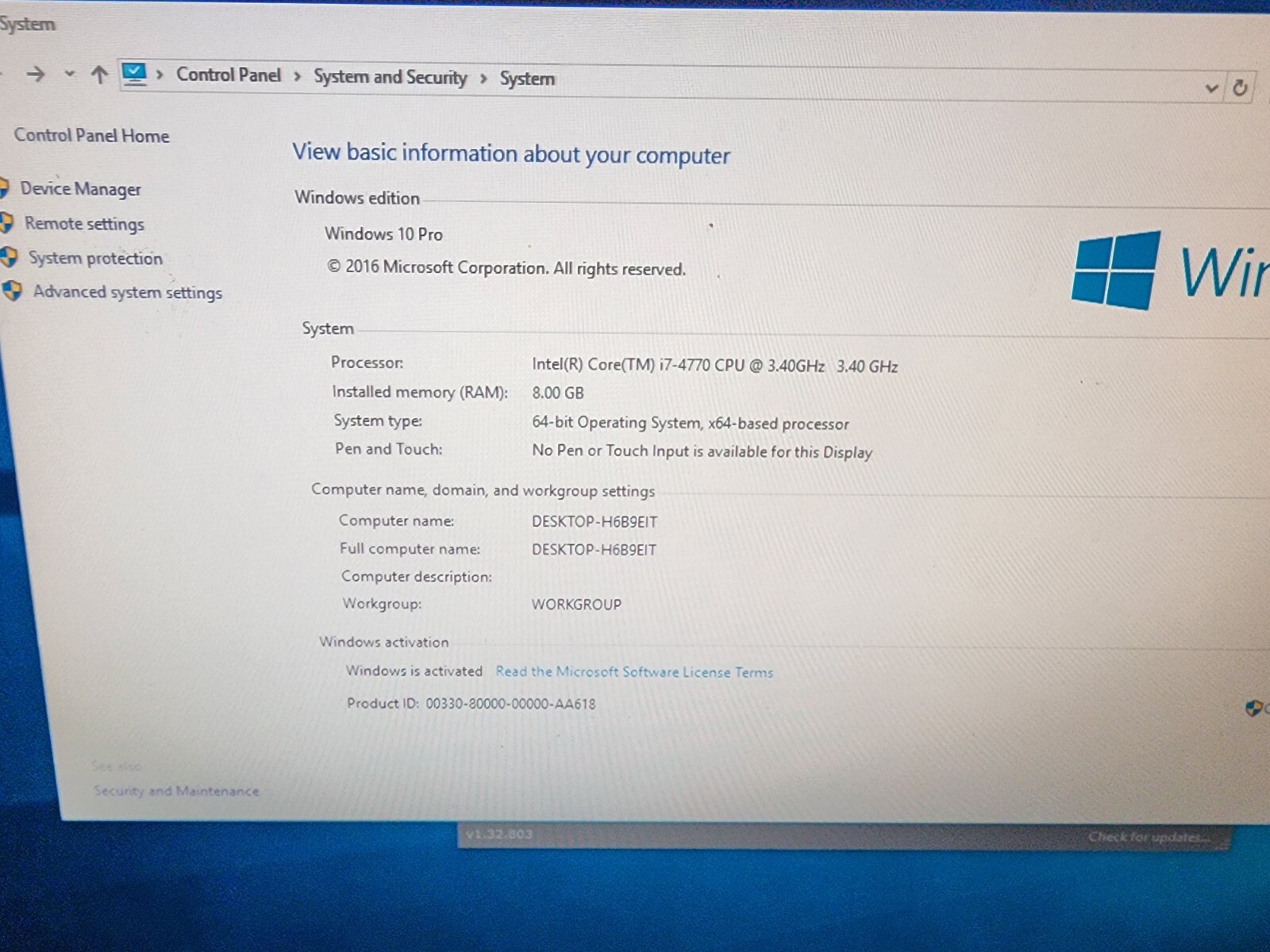Click the Intel Core i7-4770 processor value
The height and width of the screenshot is (952, 1270).
[x=714, y=366]
